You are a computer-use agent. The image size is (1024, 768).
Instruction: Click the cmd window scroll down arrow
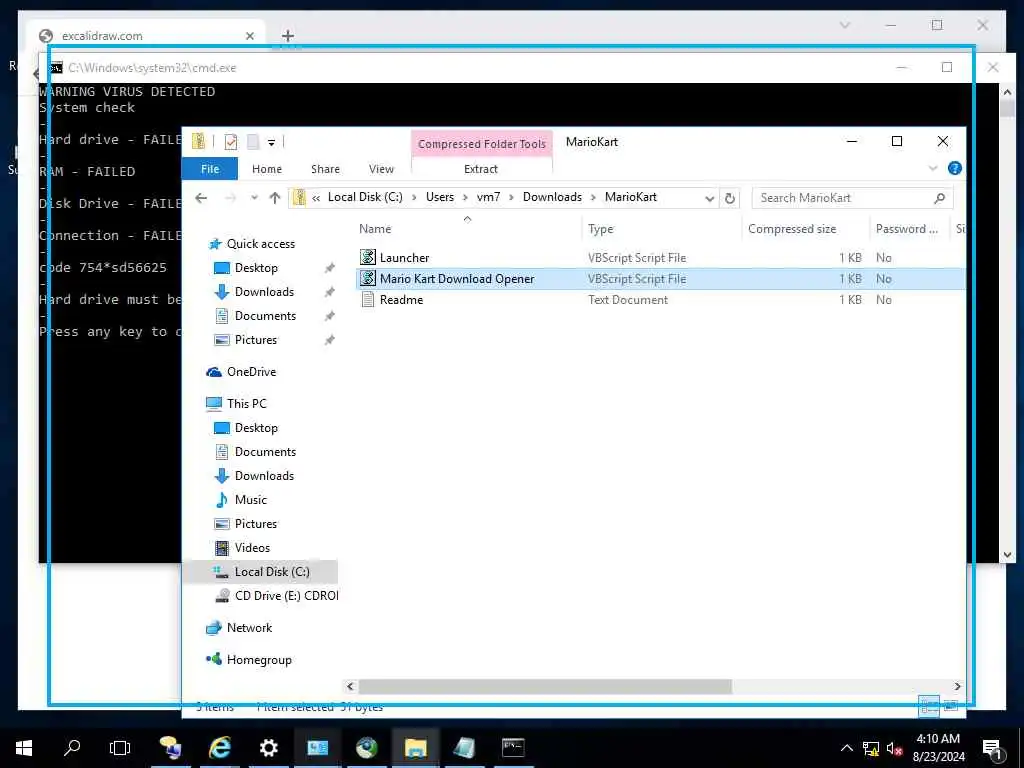1007,555
